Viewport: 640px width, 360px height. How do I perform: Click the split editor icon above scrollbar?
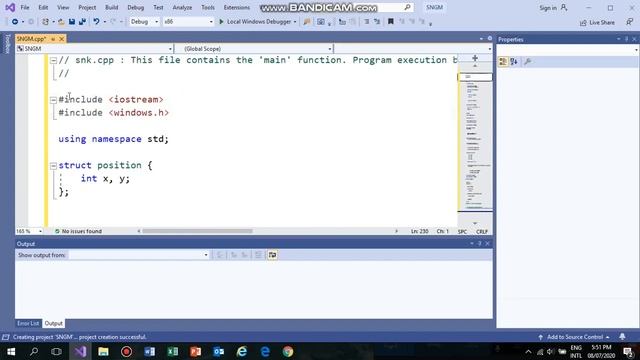pyautogui.click(x=475, y=58)
